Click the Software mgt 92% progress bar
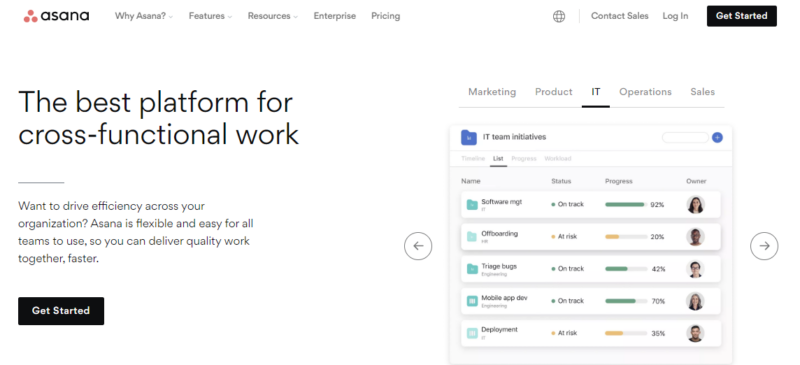The image size is (800, 365). (626, 205)
